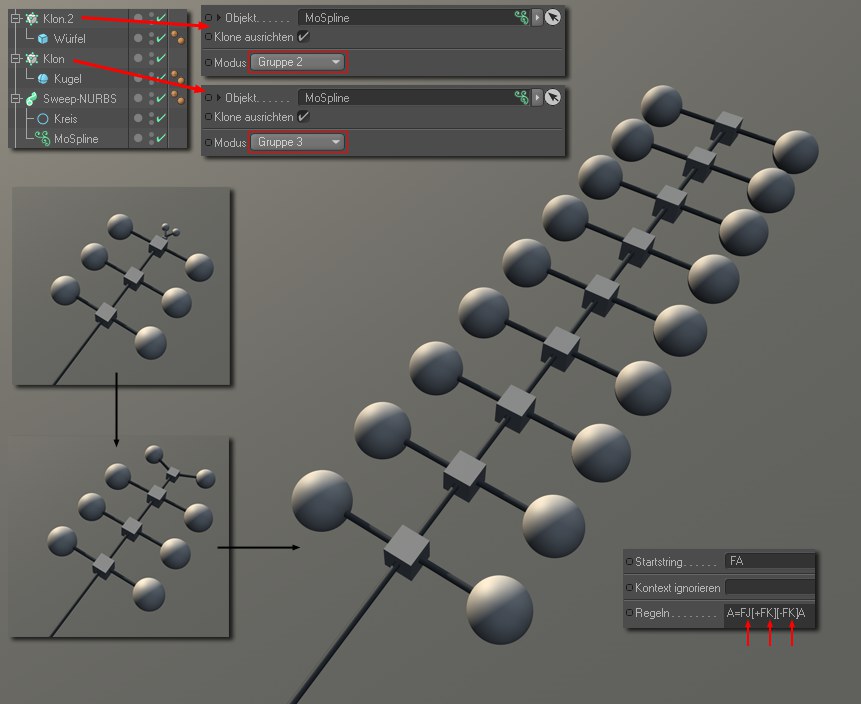Disable Klon.2 green enable checkmark

160,18
